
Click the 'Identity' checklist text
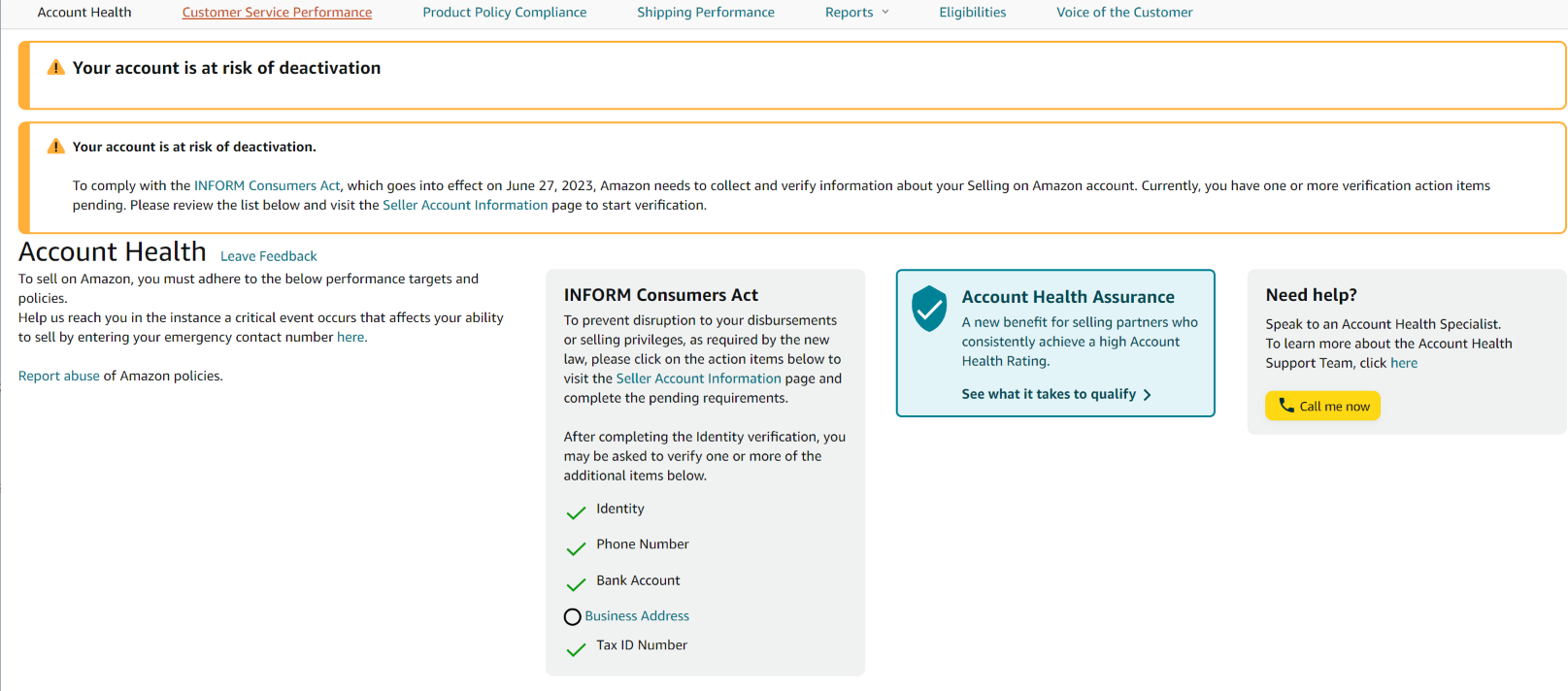620,509
